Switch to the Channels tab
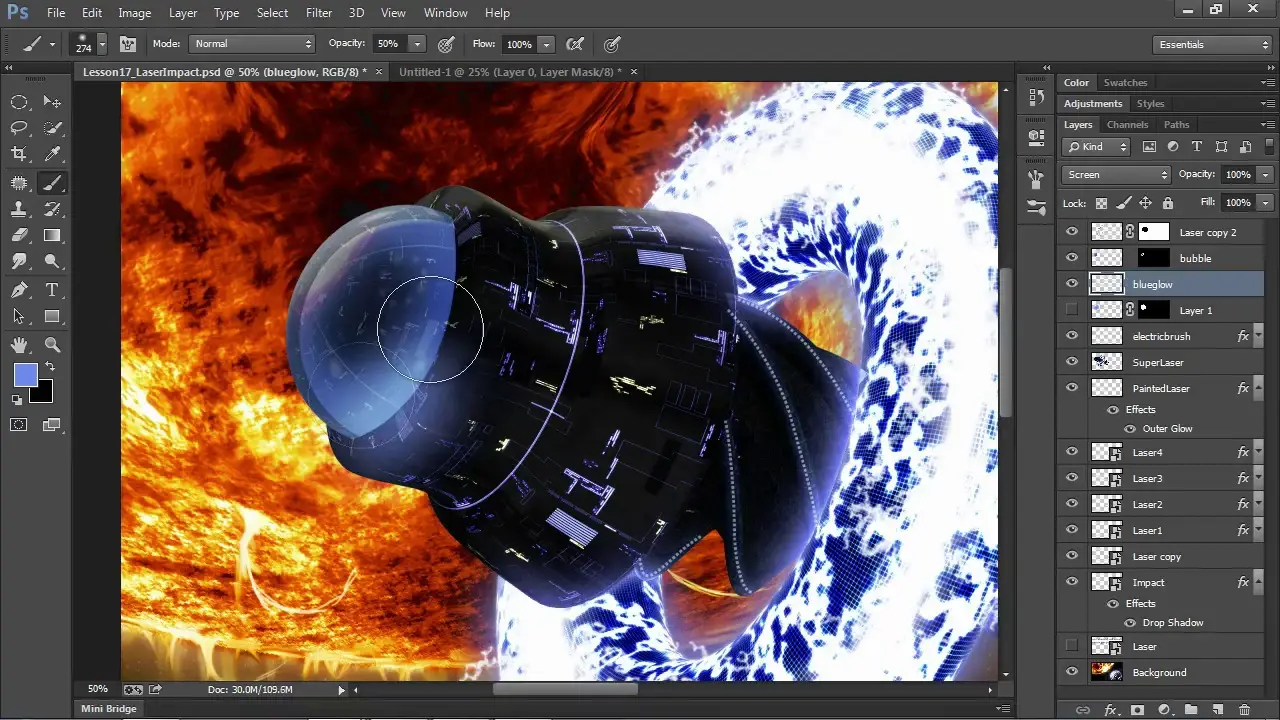This screenshot has height=720, width=1280. 1127,125
